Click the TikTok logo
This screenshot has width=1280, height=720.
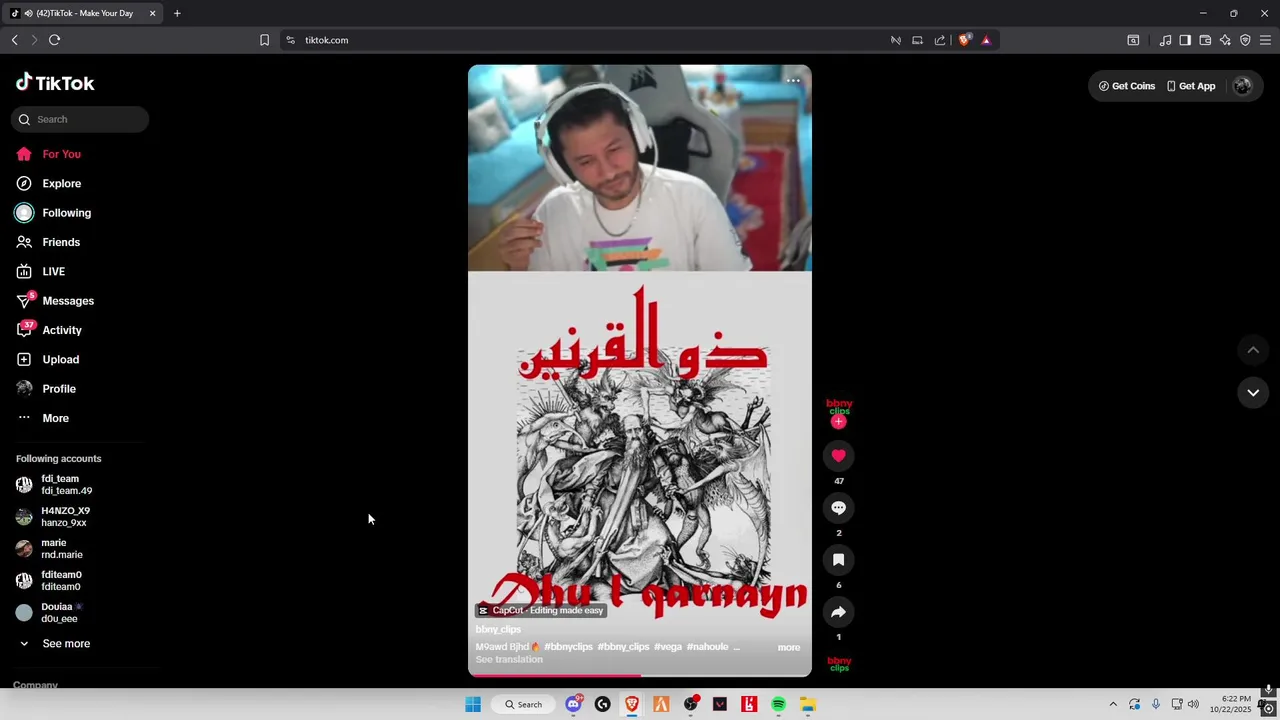[x=55, y=83]
